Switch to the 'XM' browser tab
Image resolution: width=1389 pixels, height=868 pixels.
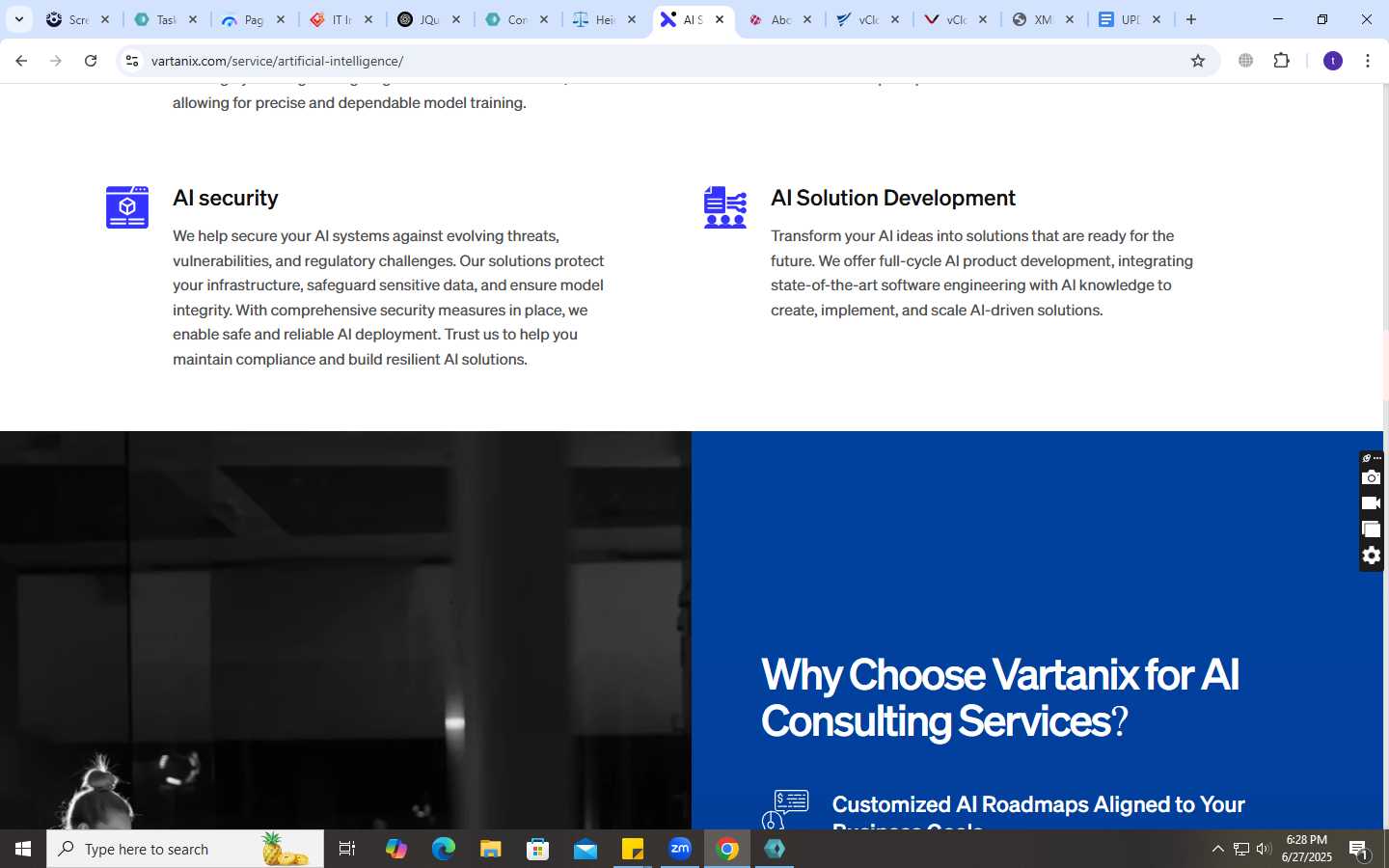[x=1042, y=19]
